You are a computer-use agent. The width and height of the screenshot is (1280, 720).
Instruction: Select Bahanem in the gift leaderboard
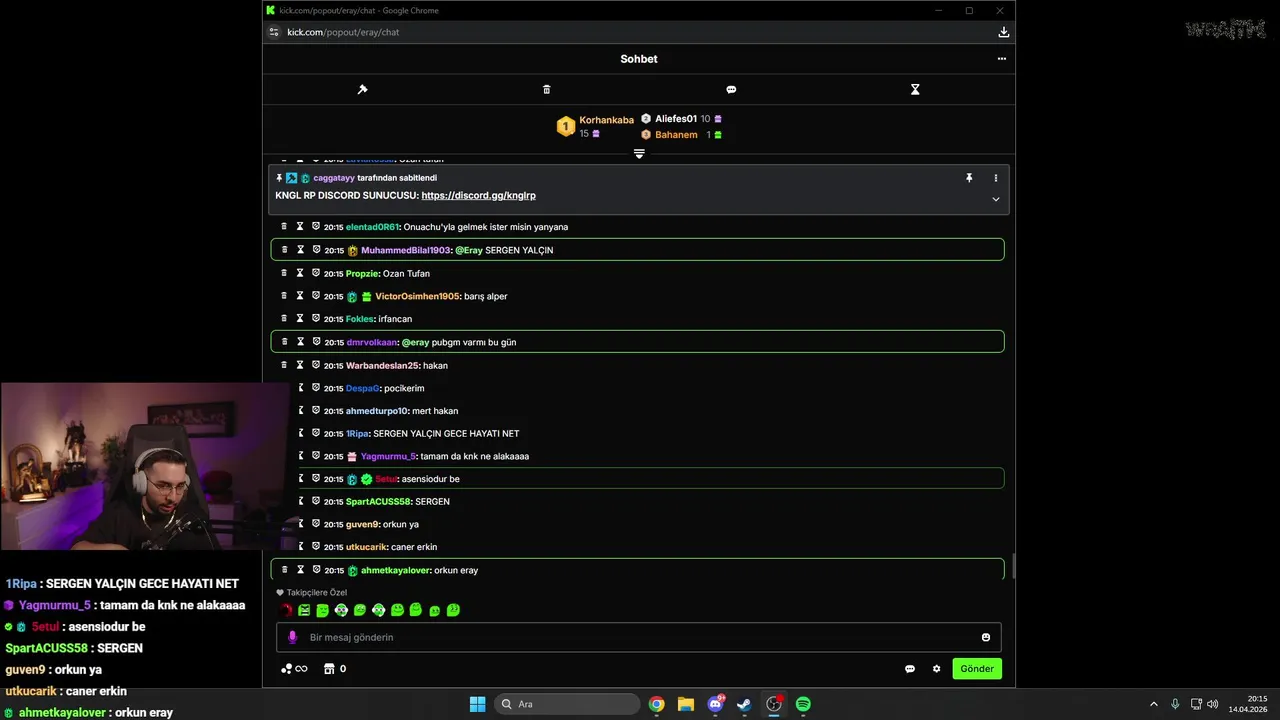[x=676, y=135]
